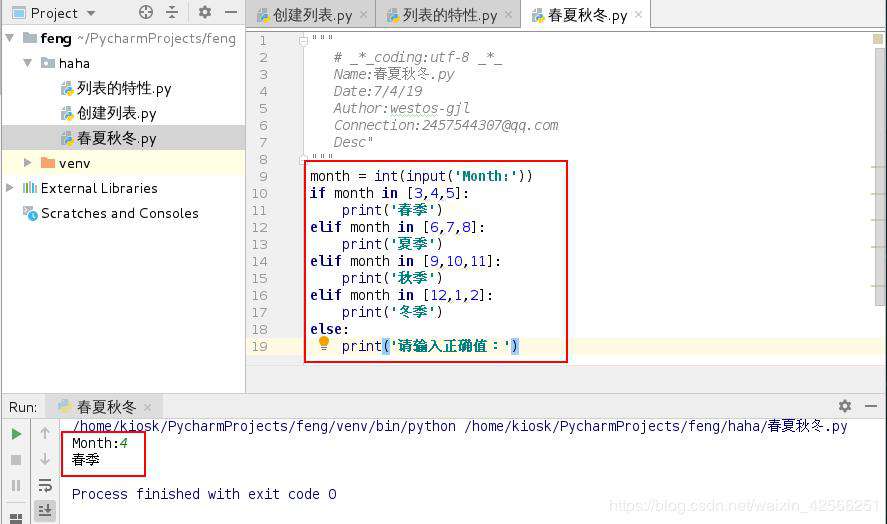The image size is (887, 524).
Task: Collapse docstring fold marker at line 8
Action: [x=303, y=158]
